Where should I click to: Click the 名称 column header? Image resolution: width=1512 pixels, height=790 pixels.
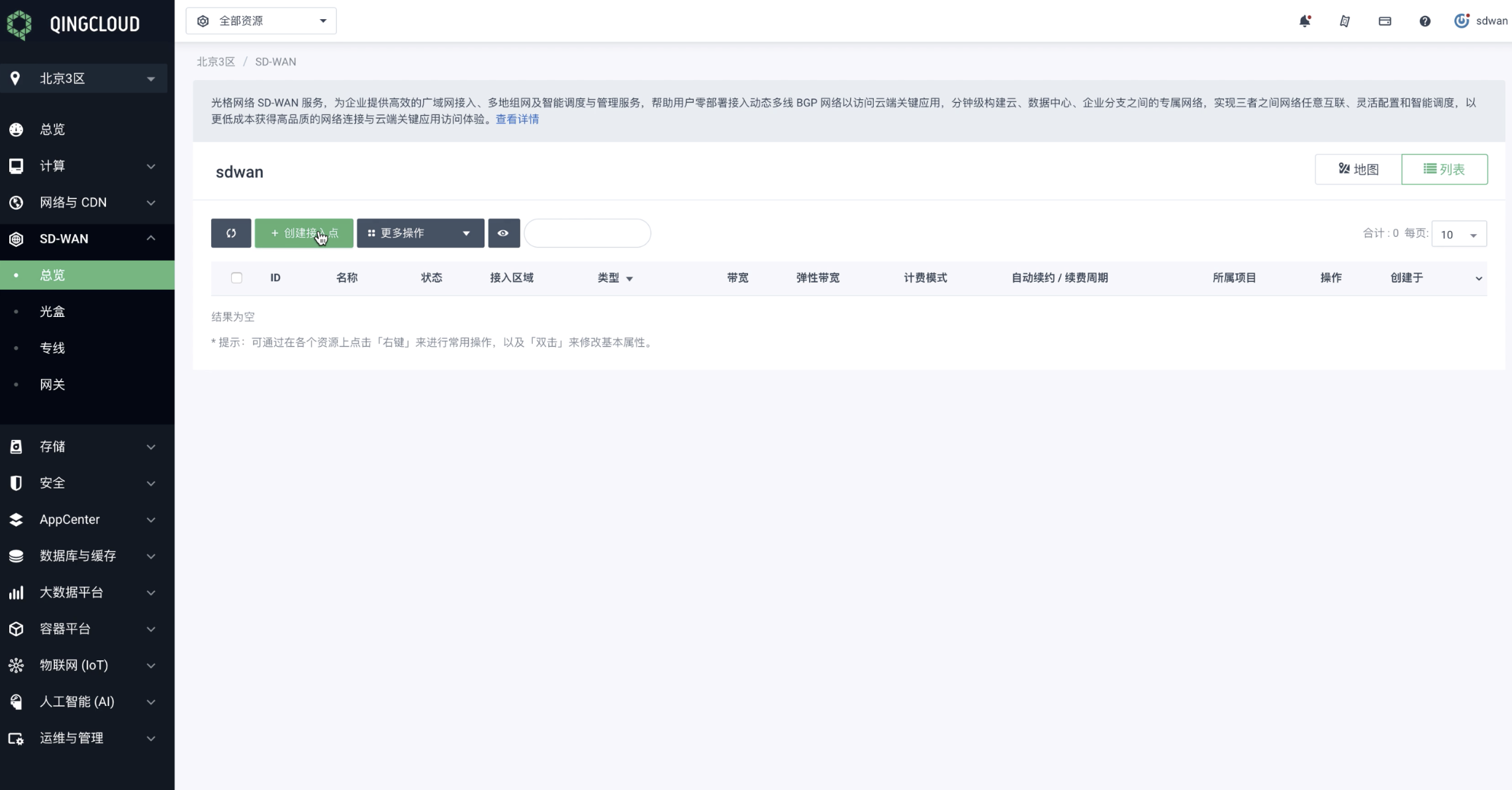point(347,278)
